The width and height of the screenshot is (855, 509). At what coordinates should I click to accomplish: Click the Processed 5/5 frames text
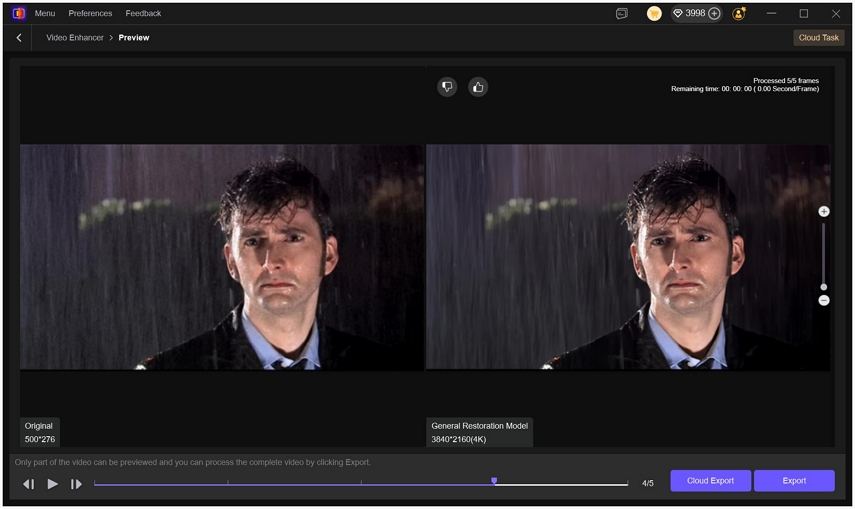(786, 80)
